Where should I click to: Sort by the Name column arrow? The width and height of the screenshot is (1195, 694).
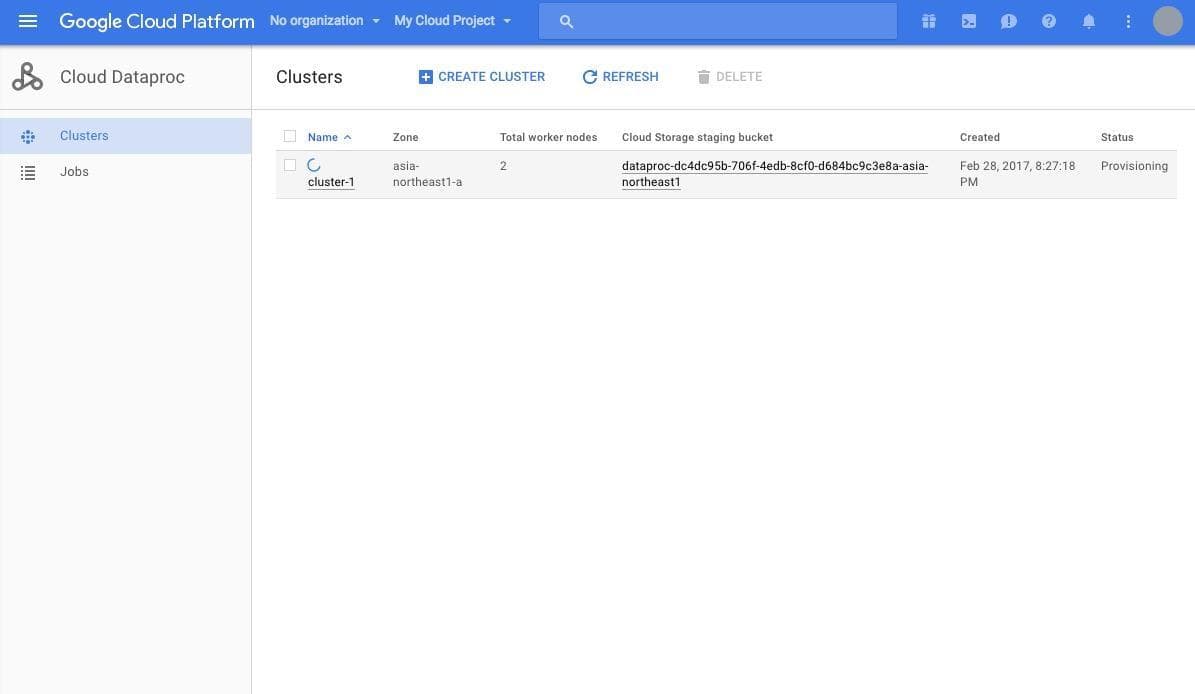[348, 137]
